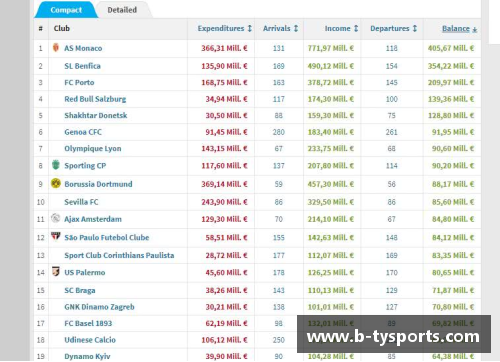This screenshot has height=362, width=500.
Task: Click FC Porto balance 209,97 Mill. €
Action: coord(451,82)
